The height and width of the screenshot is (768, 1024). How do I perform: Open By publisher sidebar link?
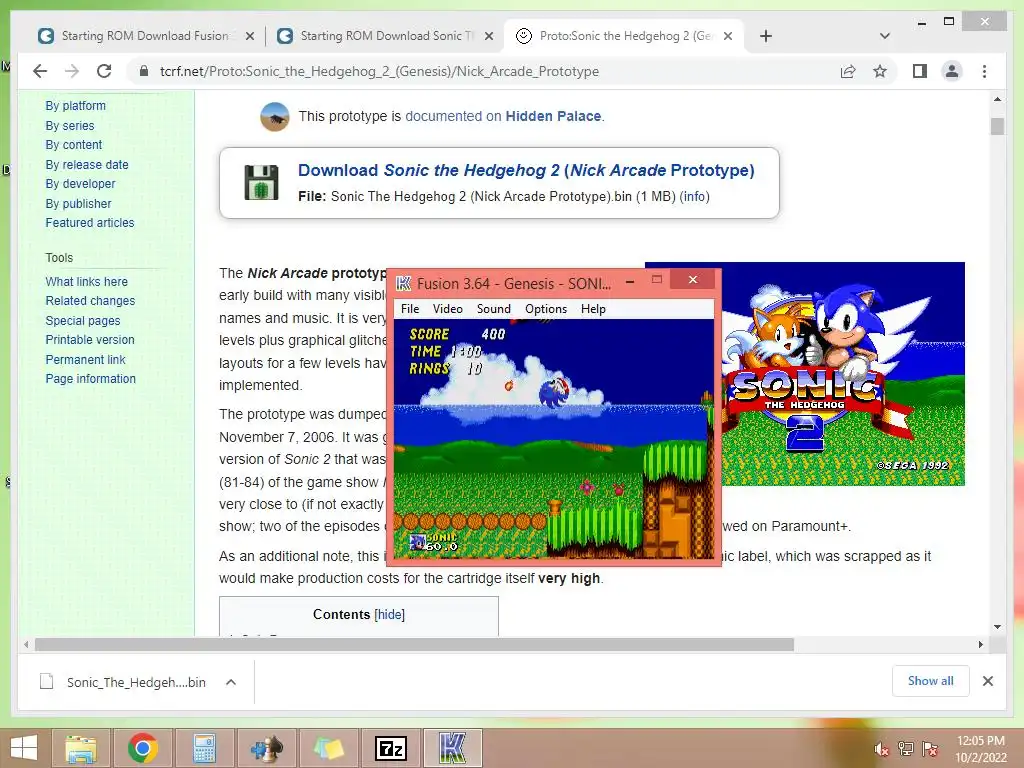click(78, 204)
